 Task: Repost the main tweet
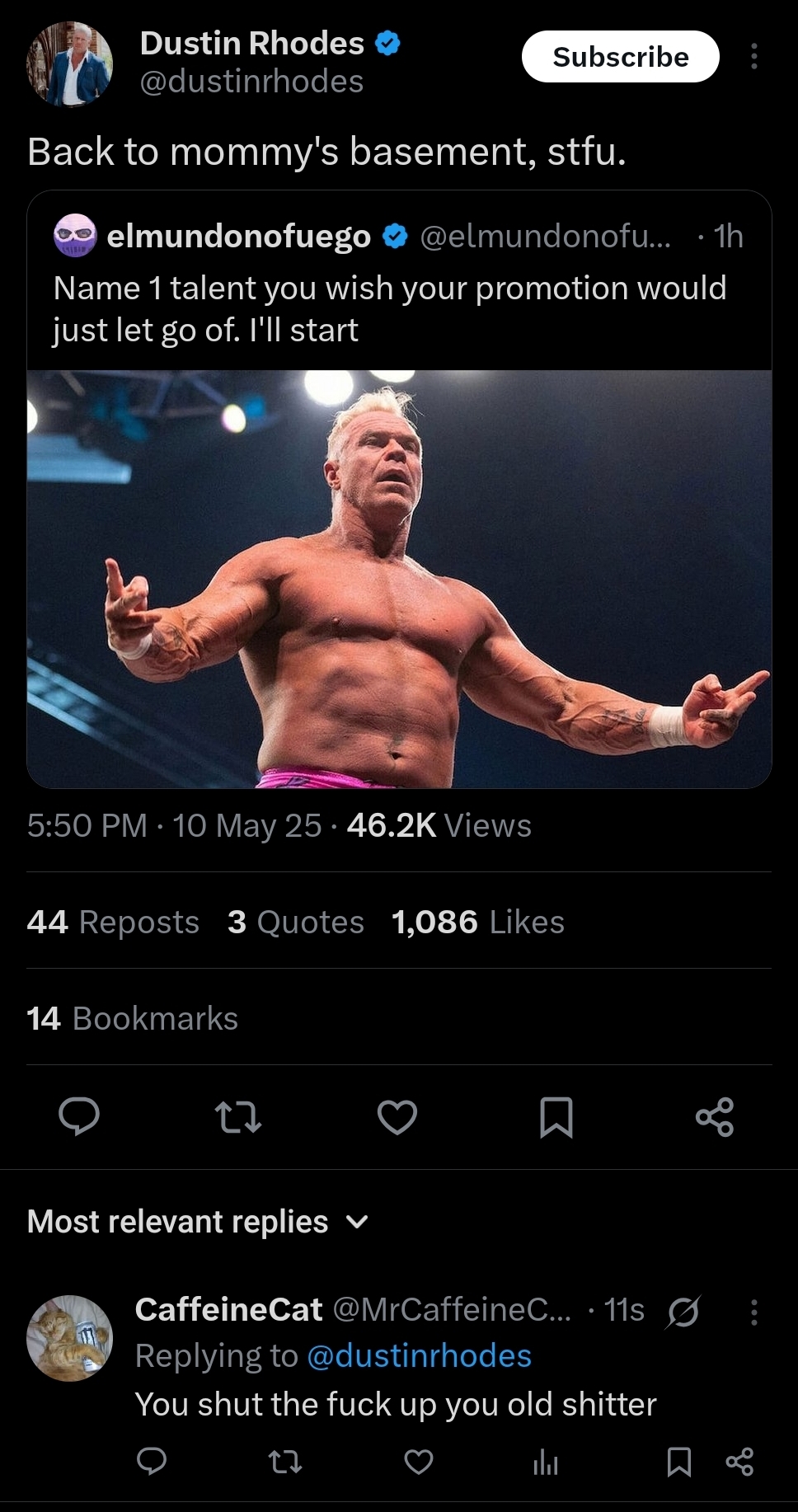(238, 1117)
